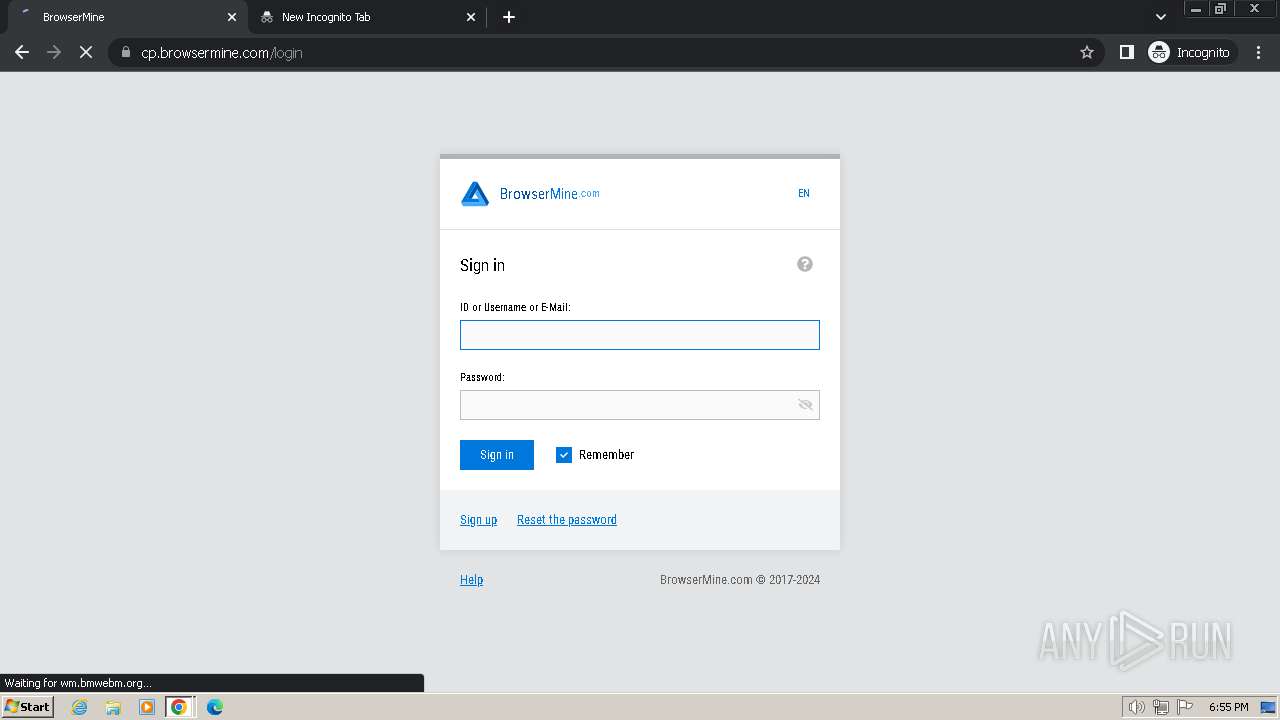Click the BrowserMine.com © 2017-2024 copyright text
The image size is (1280, 720).
coord(740,580)
